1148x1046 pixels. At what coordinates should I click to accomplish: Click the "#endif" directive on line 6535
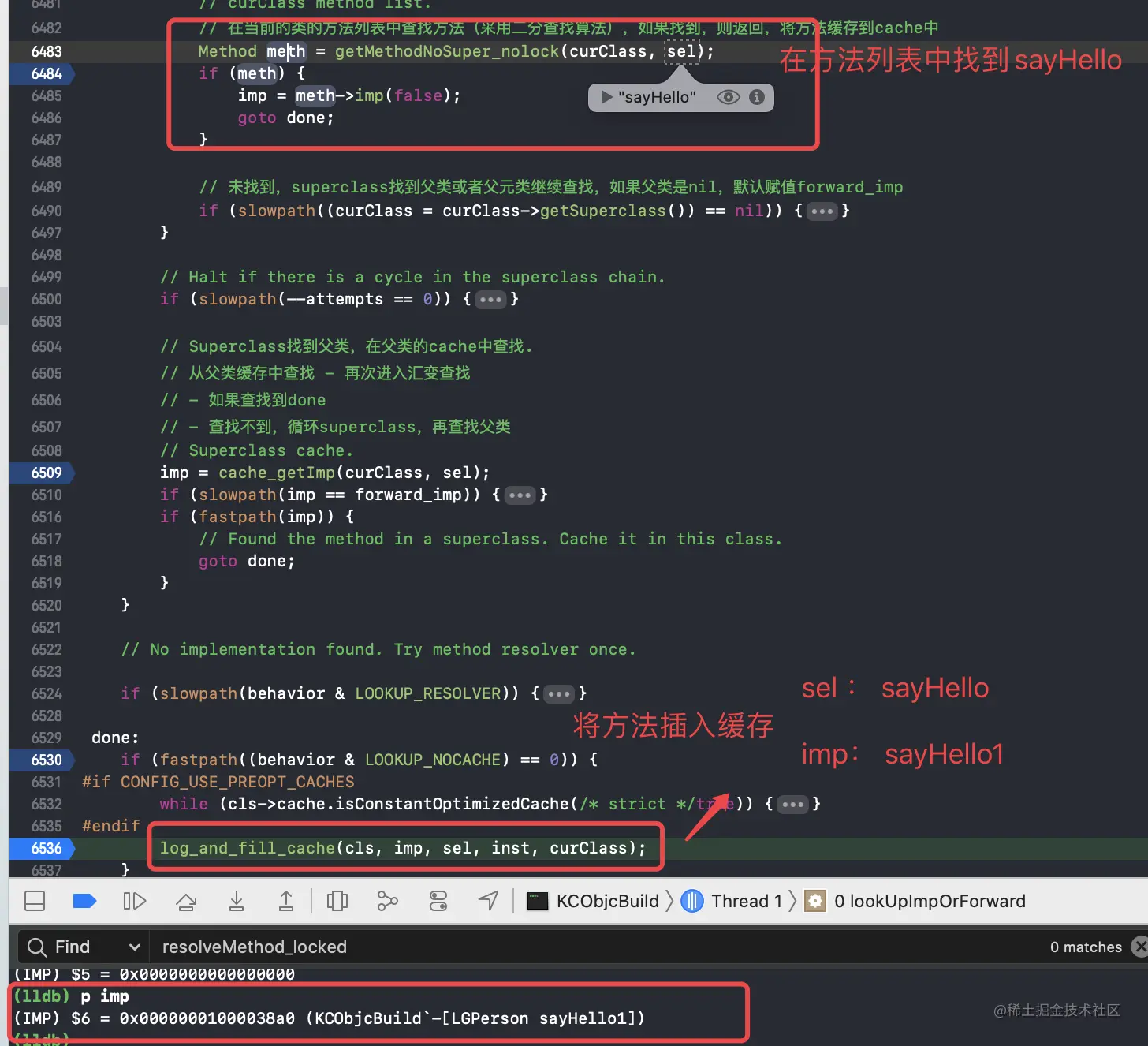point(110,826)
